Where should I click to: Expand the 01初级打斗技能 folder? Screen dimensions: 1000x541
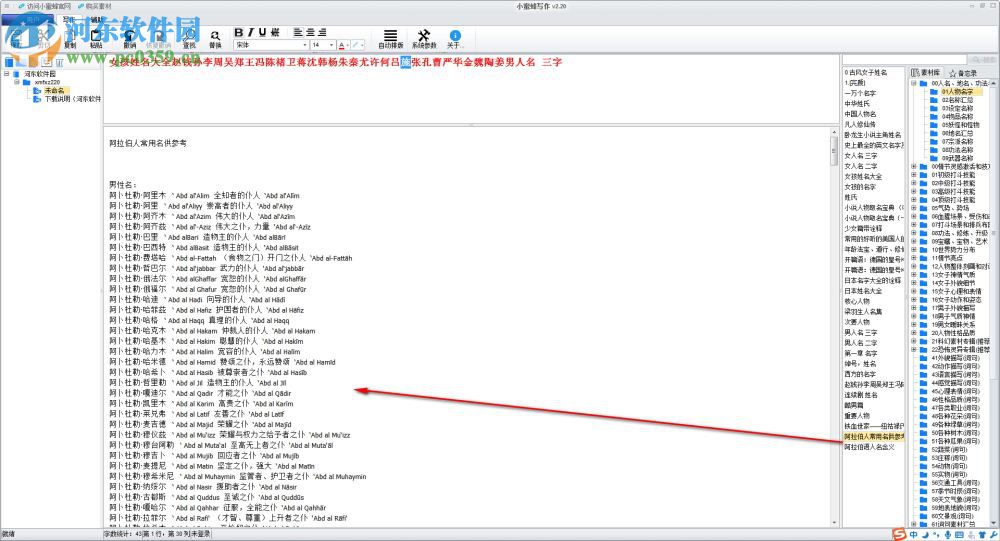(913, 175)
